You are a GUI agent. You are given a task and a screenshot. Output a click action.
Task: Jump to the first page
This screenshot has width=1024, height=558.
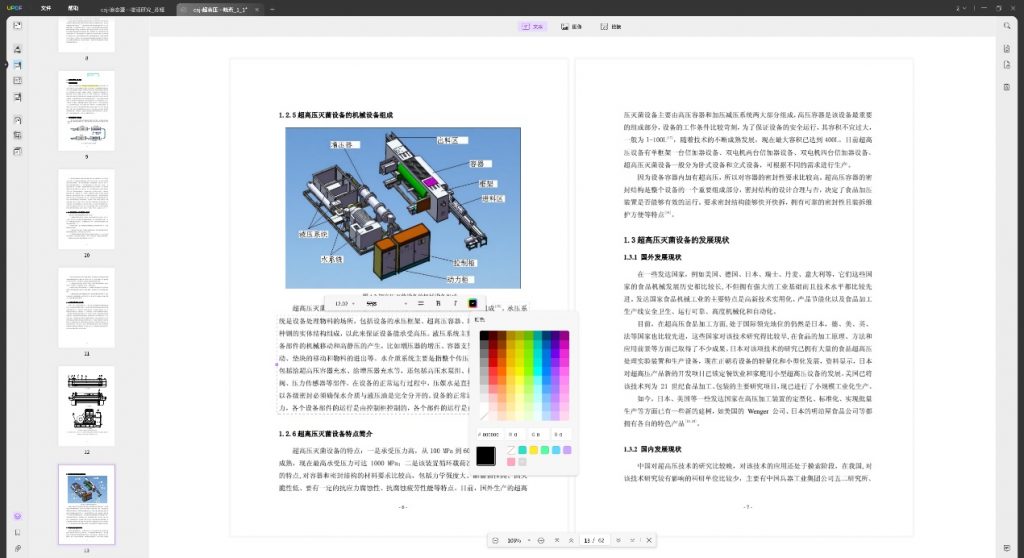coord(557,540)
